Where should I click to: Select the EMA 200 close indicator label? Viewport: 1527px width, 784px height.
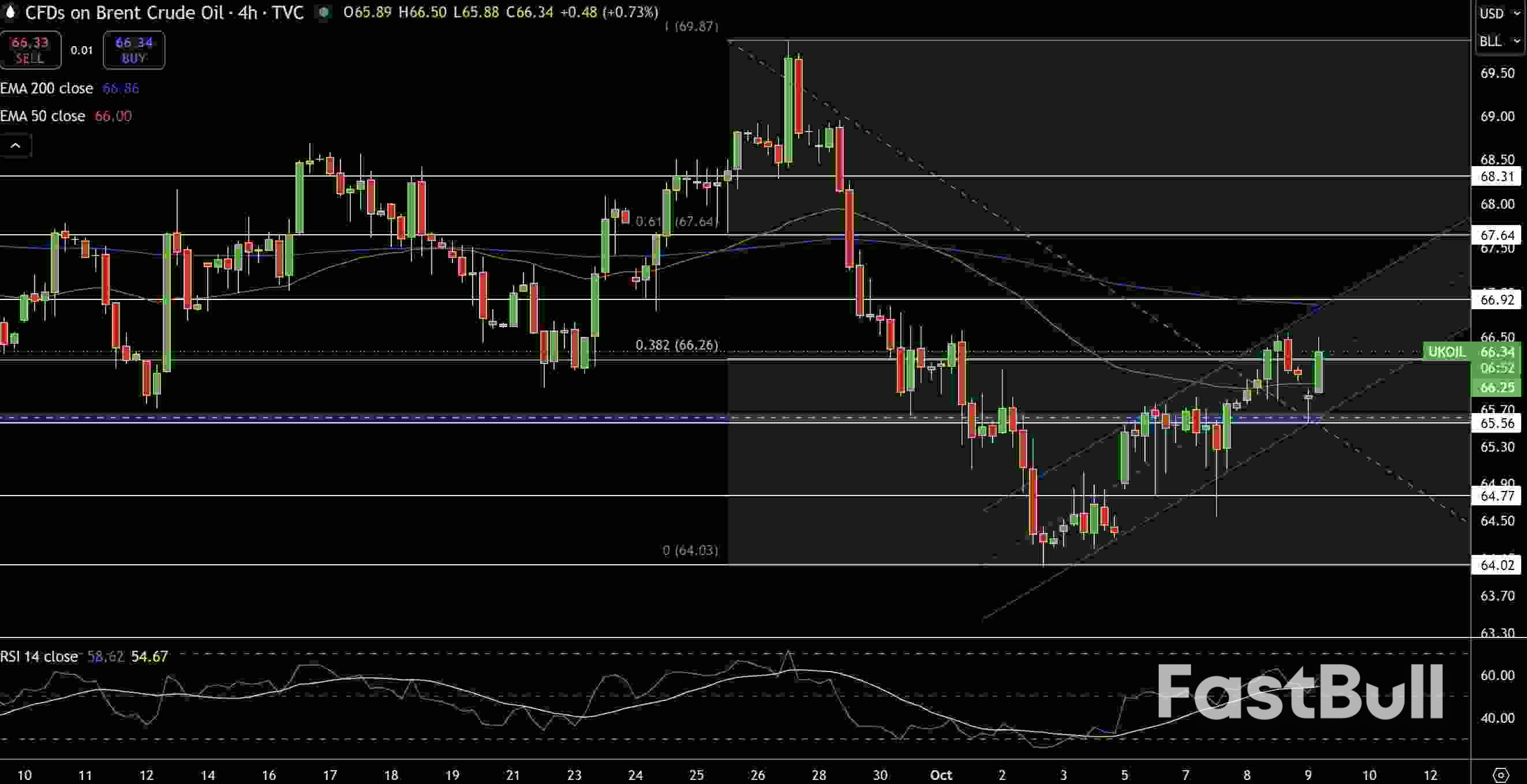click(x=46, y=88)
